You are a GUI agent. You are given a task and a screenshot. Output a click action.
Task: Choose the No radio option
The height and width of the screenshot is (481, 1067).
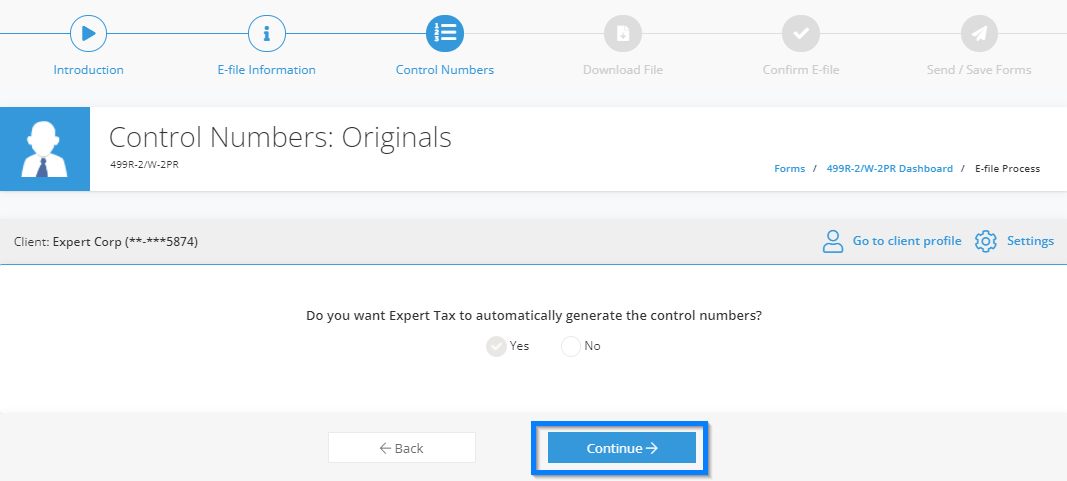571,346
